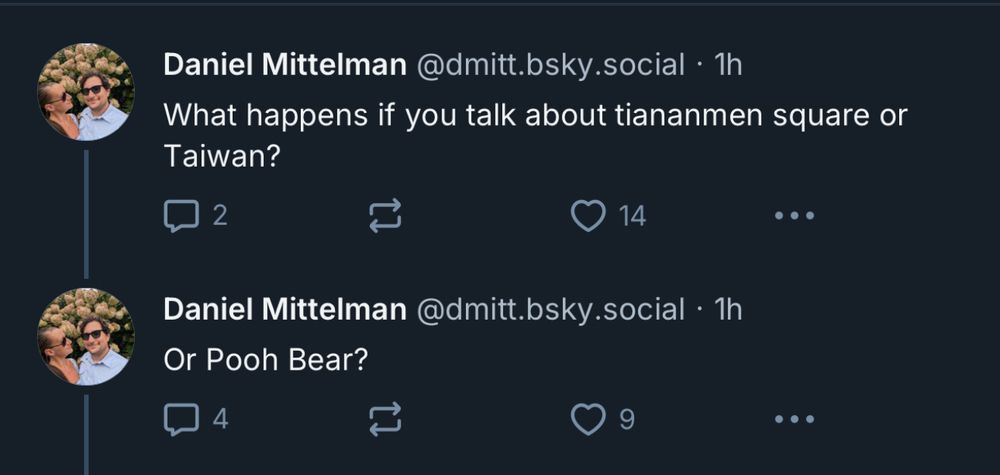The image size is (1000, 475).
Task: Click the author name above "Or Pooh Bear?"
Action: click(x=284, y=309)
